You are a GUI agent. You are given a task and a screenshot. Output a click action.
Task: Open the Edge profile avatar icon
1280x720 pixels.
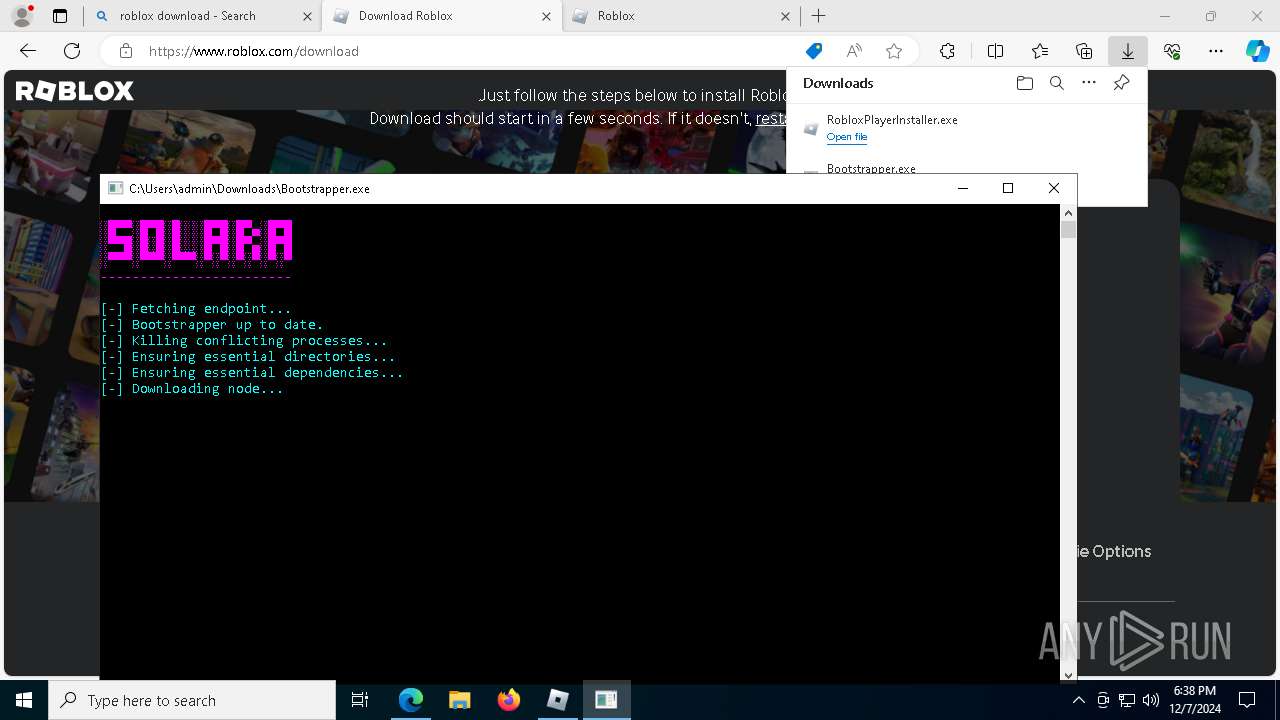point(22,16)
